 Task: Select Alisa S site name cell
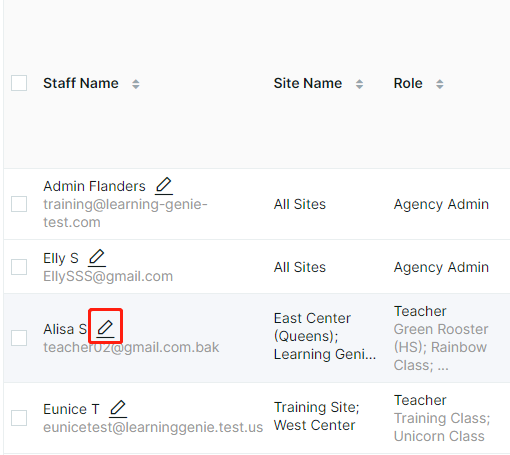pyautogui.click(x=325, y=336)
